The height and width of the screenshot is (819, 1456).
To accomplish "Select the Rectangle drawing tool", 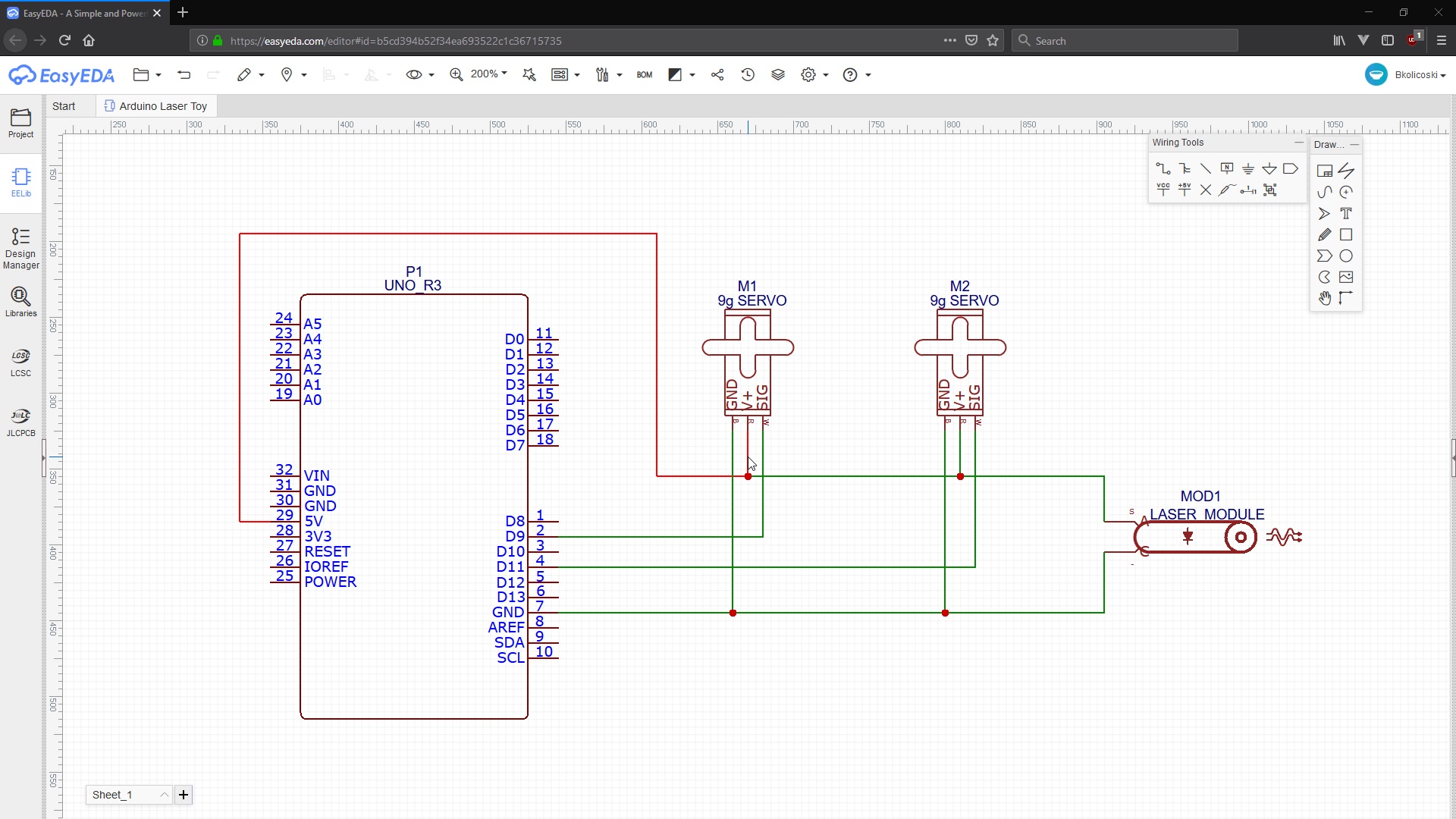I will point(1346,234).
